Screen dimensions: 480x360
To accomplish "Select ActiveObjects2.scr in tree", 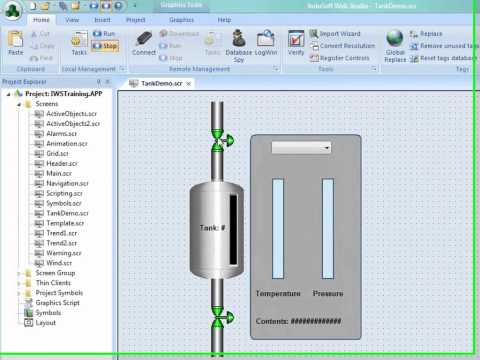I will 73,124.
